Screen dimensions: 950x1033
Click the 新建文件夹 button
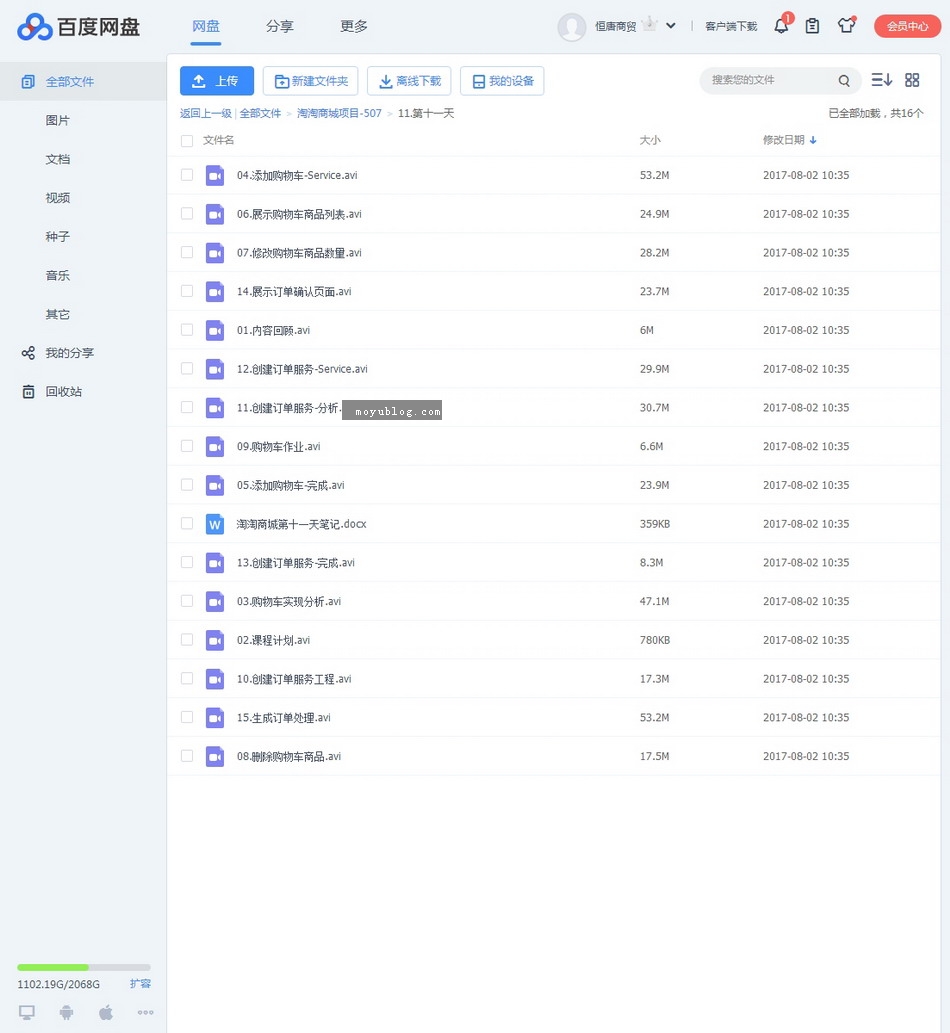[x=310, y=81]
